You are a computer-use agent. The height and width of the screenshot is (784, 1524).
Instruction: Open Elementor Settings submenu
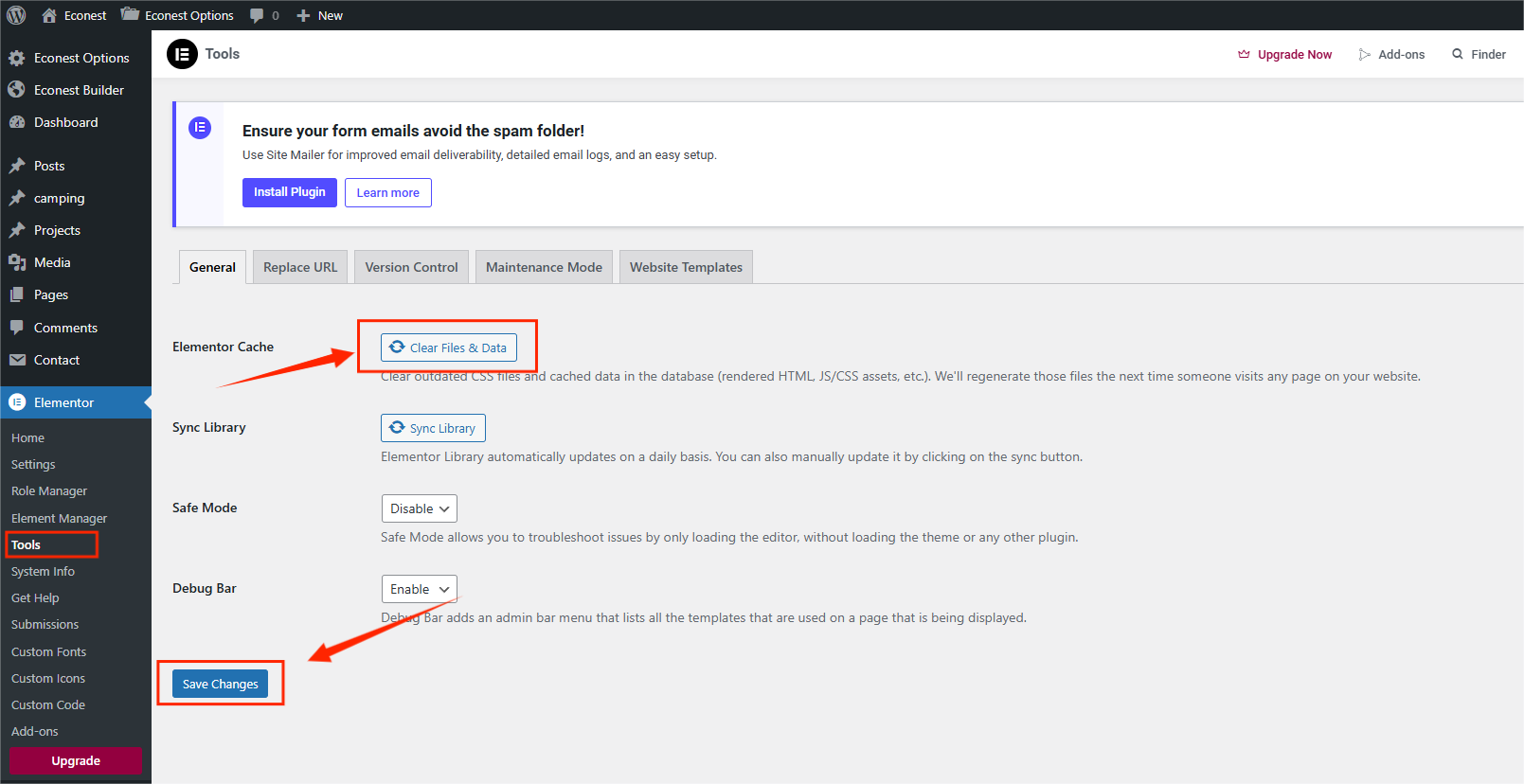(x=33, y=464)
